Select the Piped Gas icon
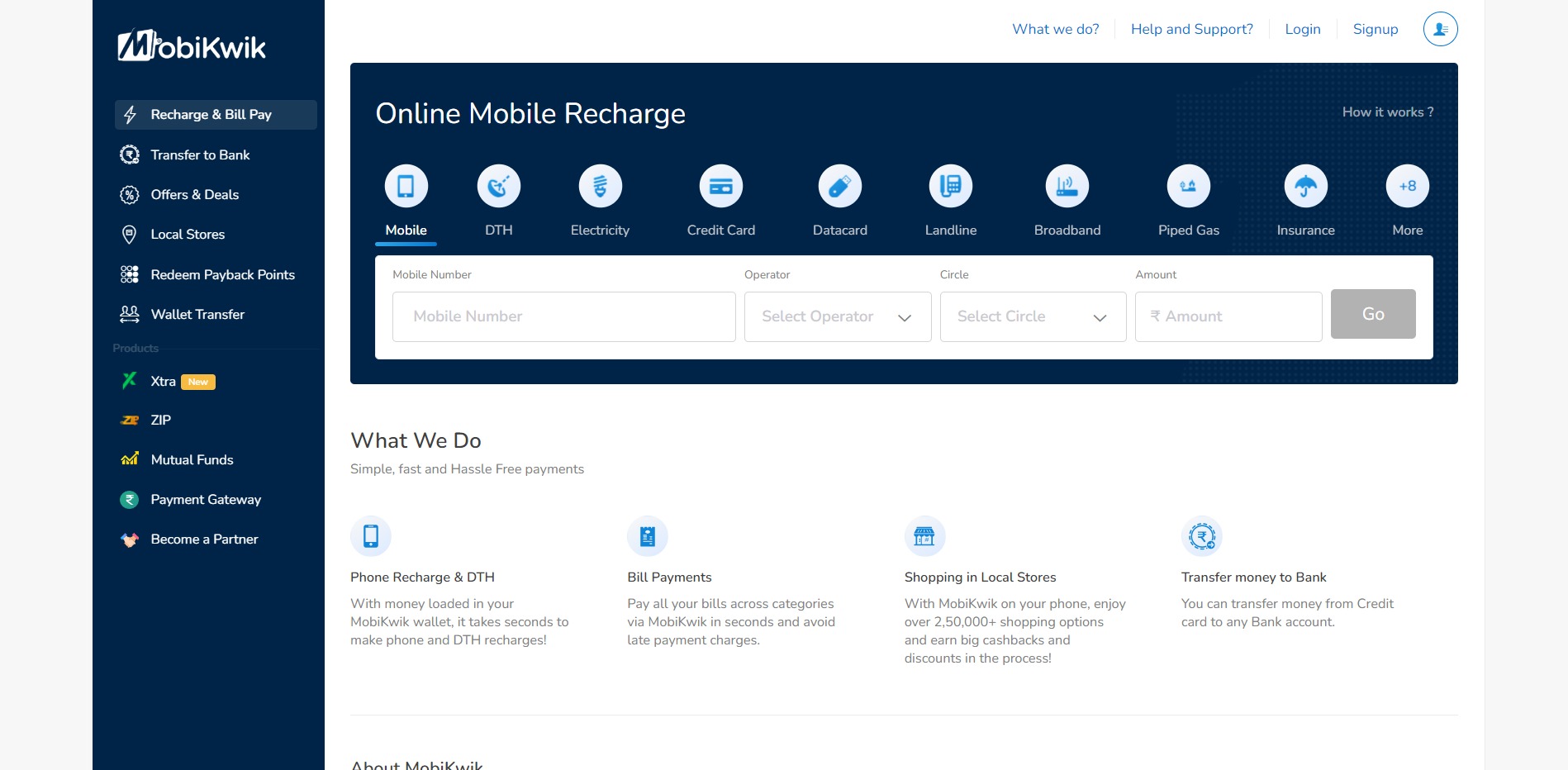Screen dimensions: 1568x770 [x=1188, y=187]
